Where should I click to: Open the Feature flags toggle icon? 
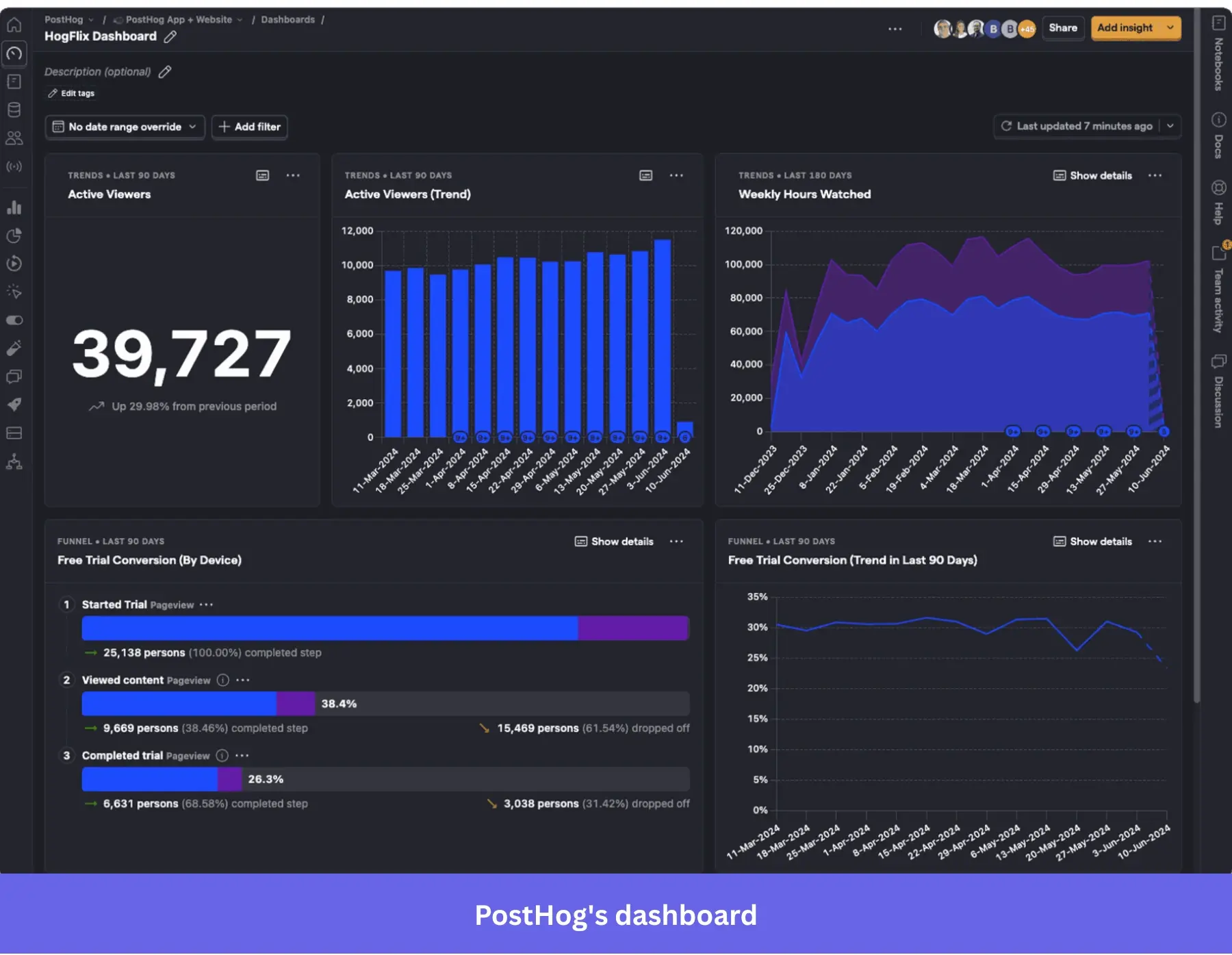click(14, 320)
